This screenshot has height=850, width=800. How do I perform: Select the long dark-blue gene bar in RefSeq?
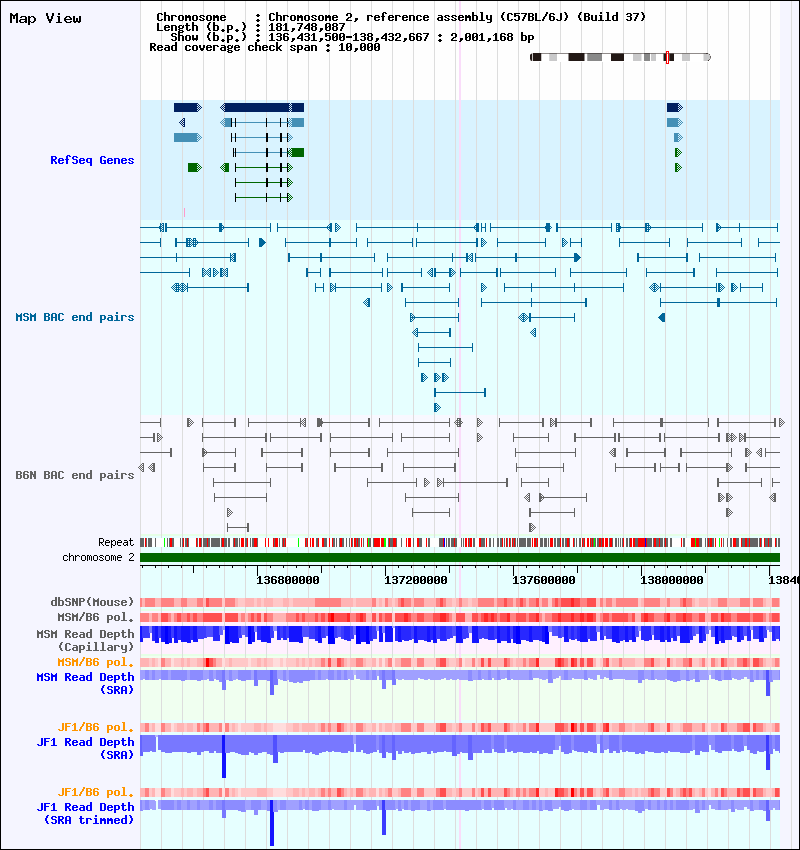tap(262, 107)
